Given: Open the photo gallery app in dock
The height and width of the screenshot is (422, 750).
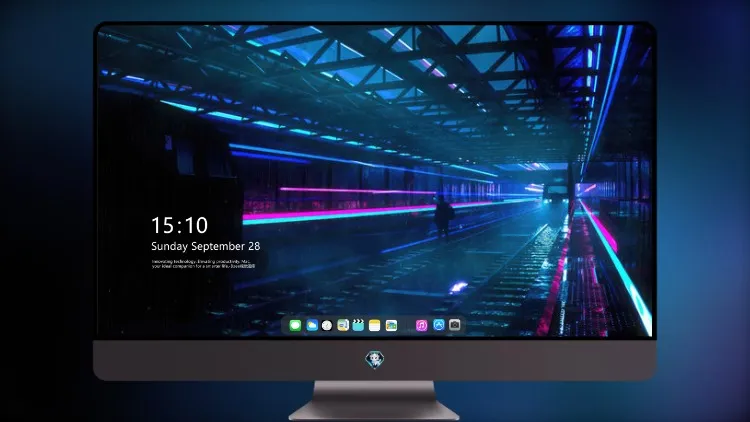Looking at the screenshot, I should pyautogui.click(x=391, y=325).
